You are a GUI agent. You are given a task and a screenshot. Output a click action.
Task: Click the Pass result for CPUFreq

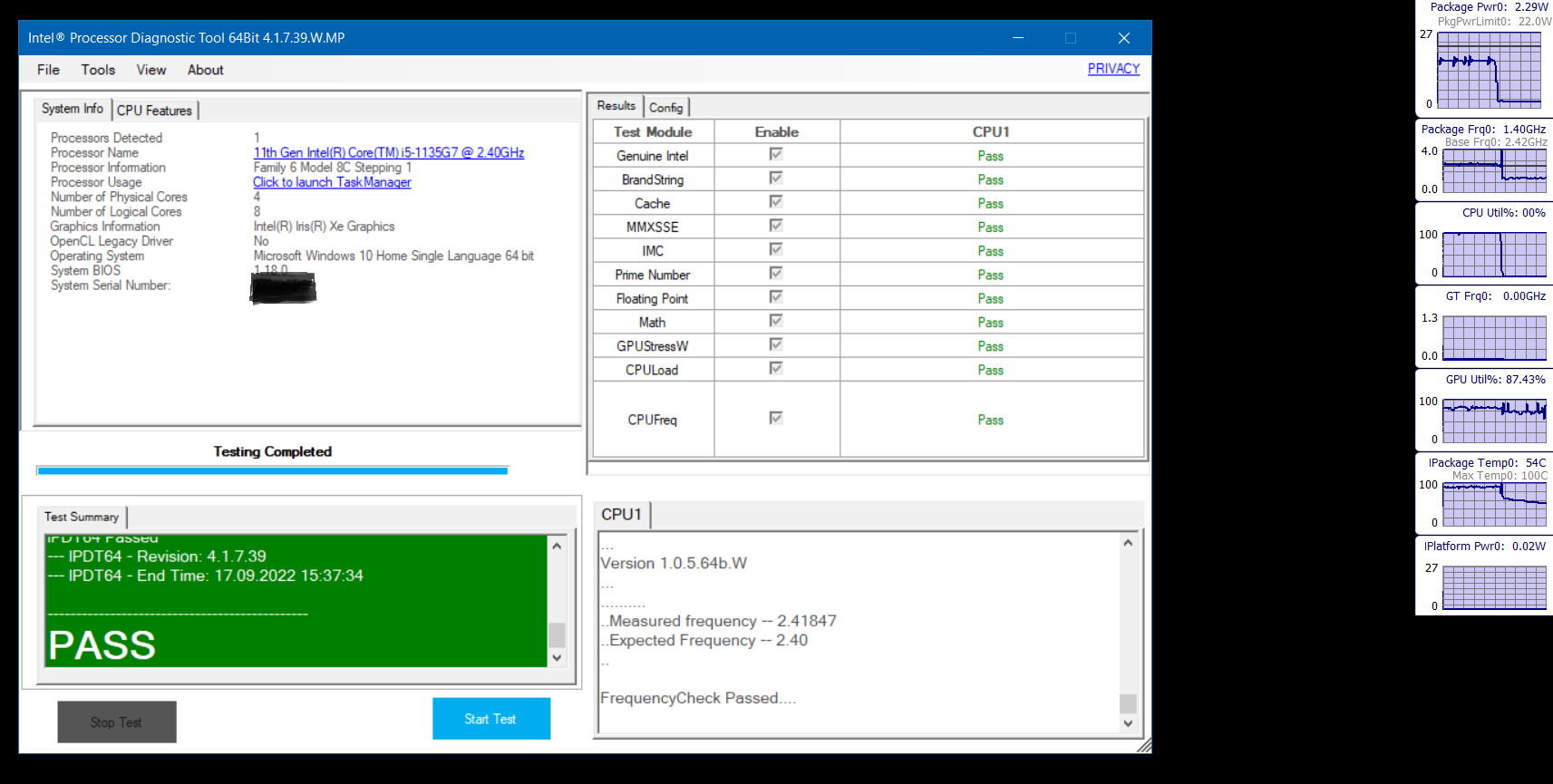(990, 420)
